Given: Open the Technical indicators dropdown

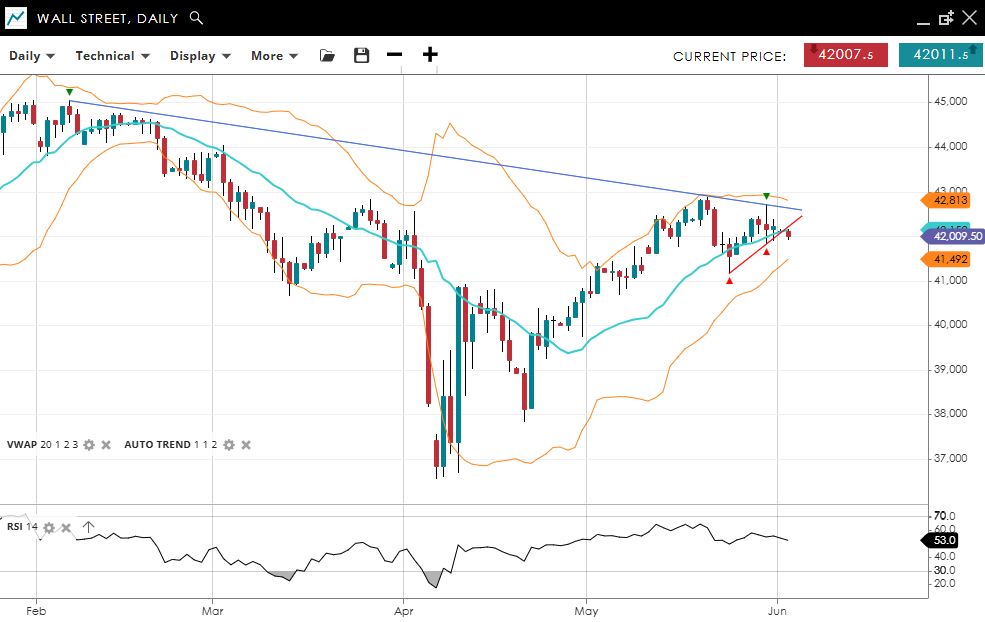Looking at the screenshot, I should pyautogui.click(x=112, y=56).
